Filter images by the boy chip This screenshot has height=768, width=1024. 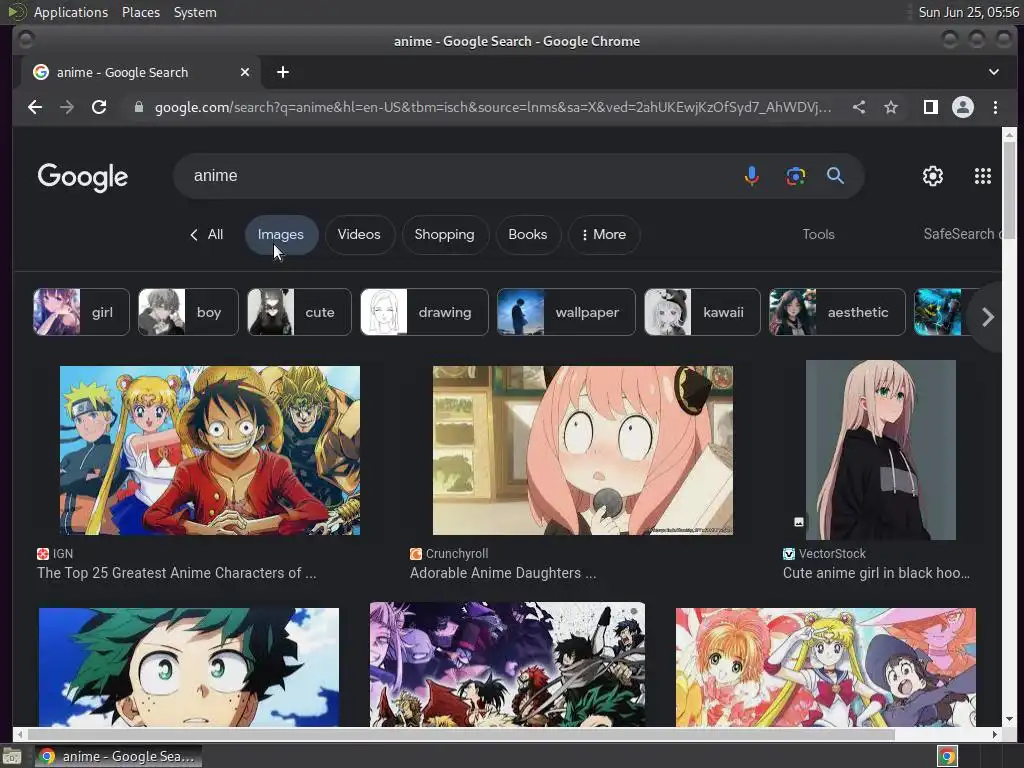(x=188, y=312)
